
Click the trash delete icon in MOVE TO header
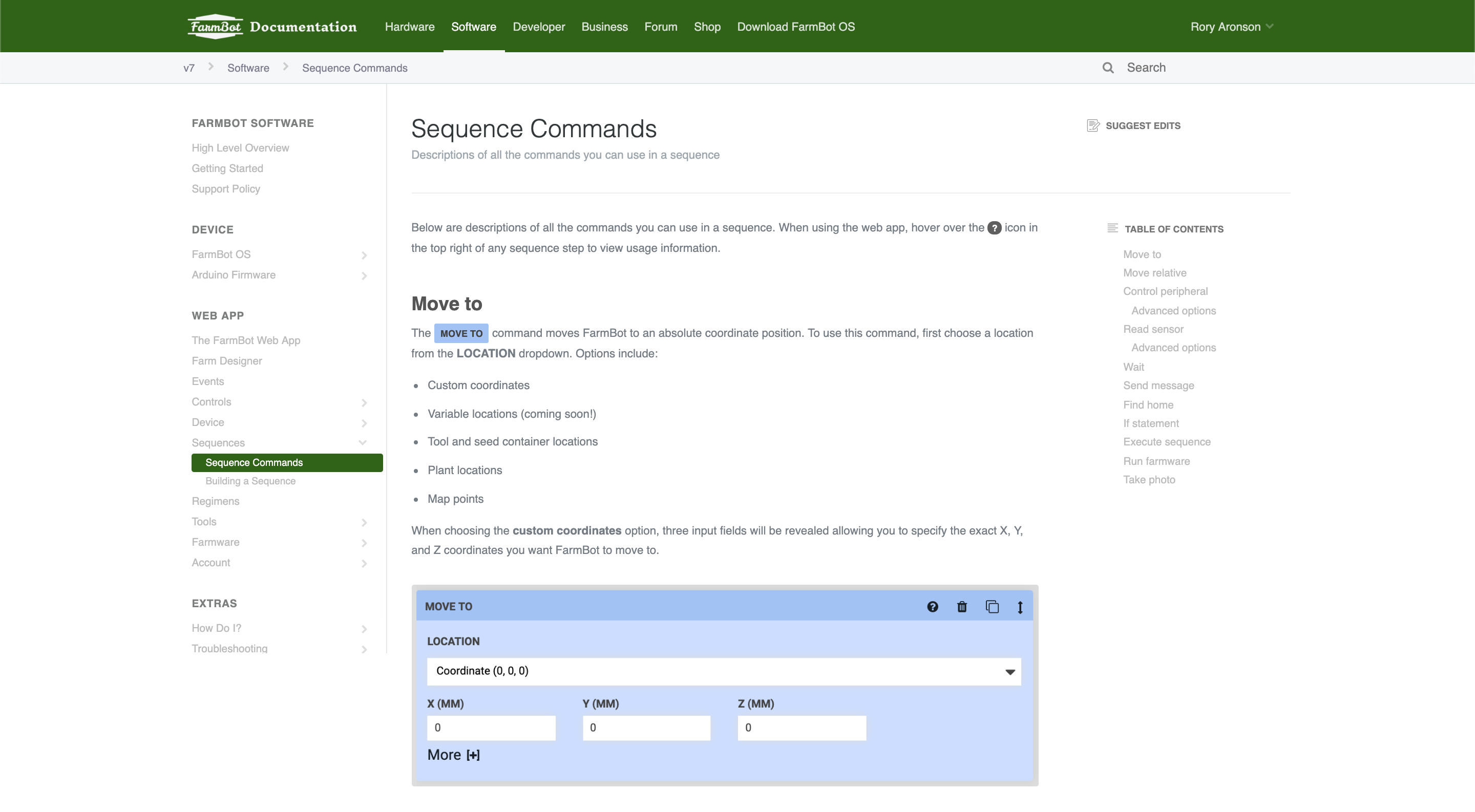pos(962,607)
